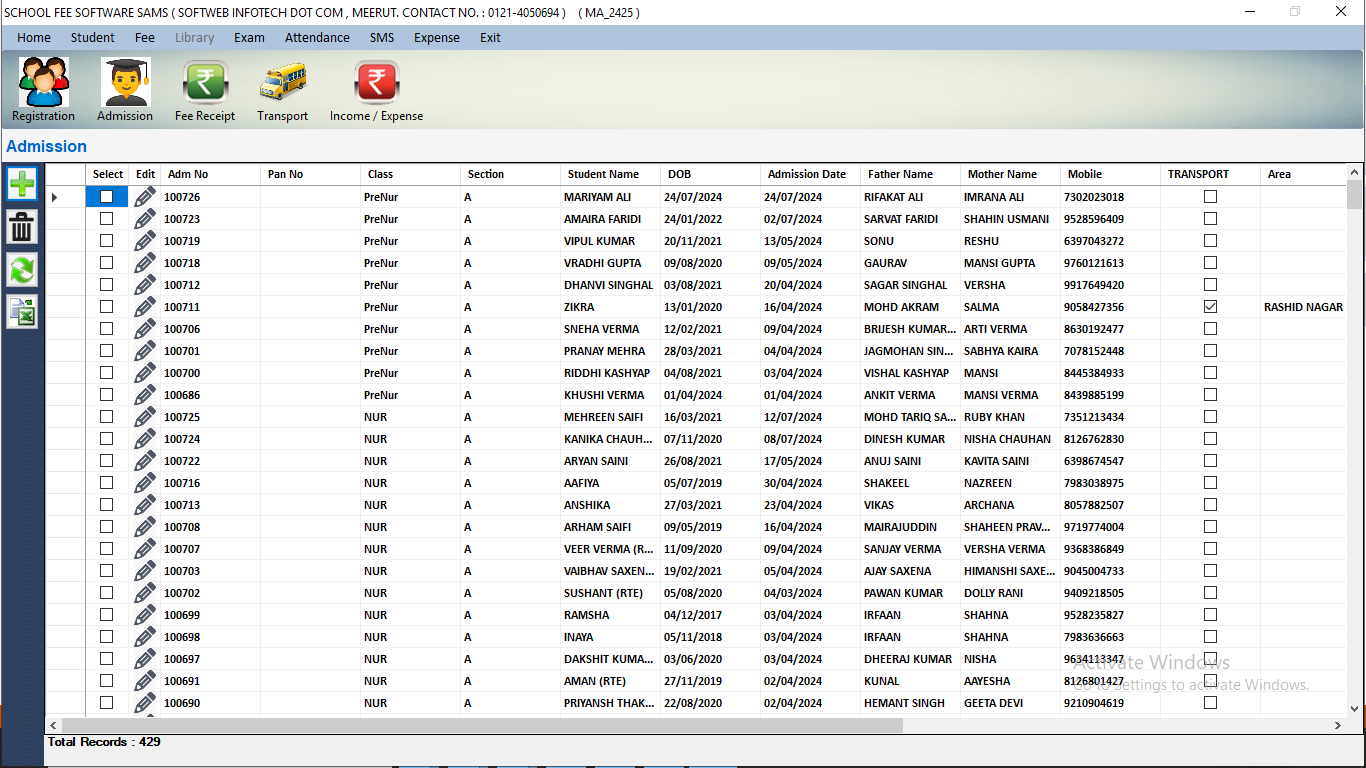Screen dimensions: 1366x768
Task: Click the Admission graduate icon
Action: (x=125, y=83)
